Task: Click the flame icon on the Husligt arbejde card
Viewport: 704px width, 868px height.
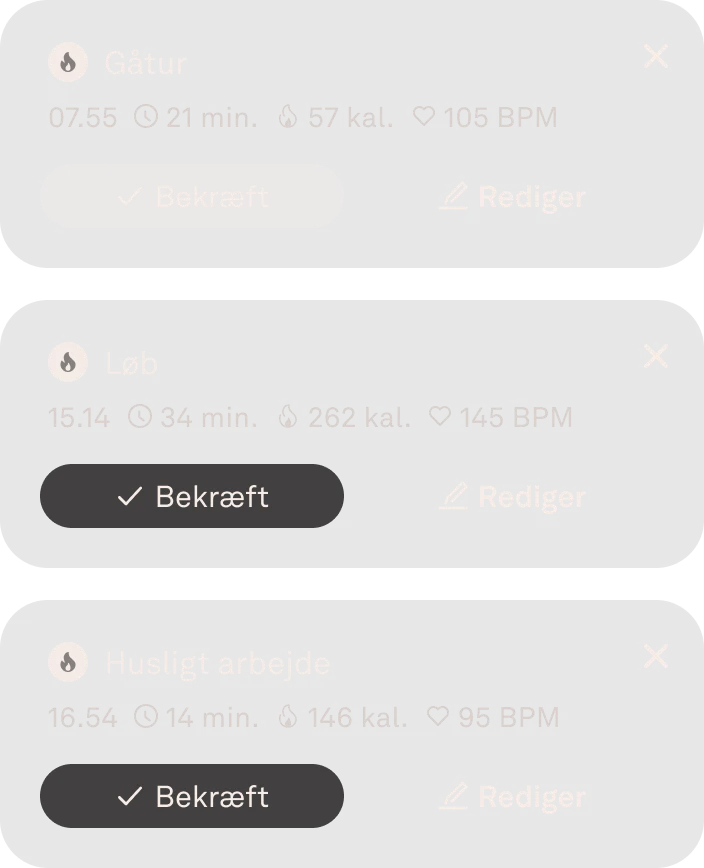Action: tap(67, 662)
